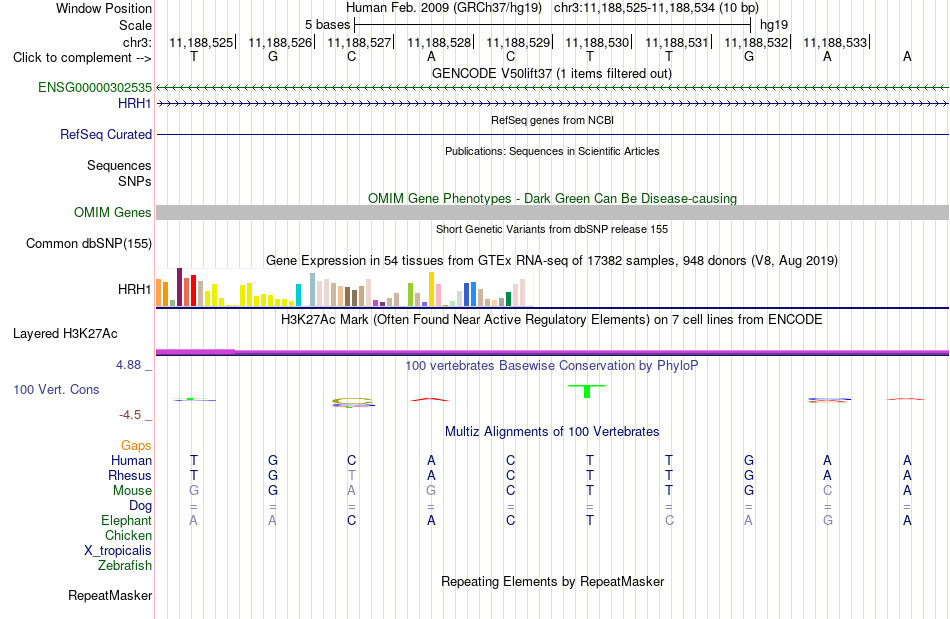
Task: Click the -4.5 PhyloP lower limit value
Action: [130, 415]
